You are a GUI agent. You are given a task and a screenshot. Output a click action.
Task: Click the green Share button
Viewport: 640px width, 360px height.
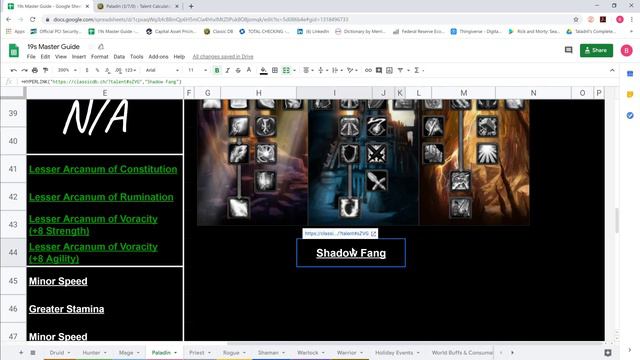point(596,50)
